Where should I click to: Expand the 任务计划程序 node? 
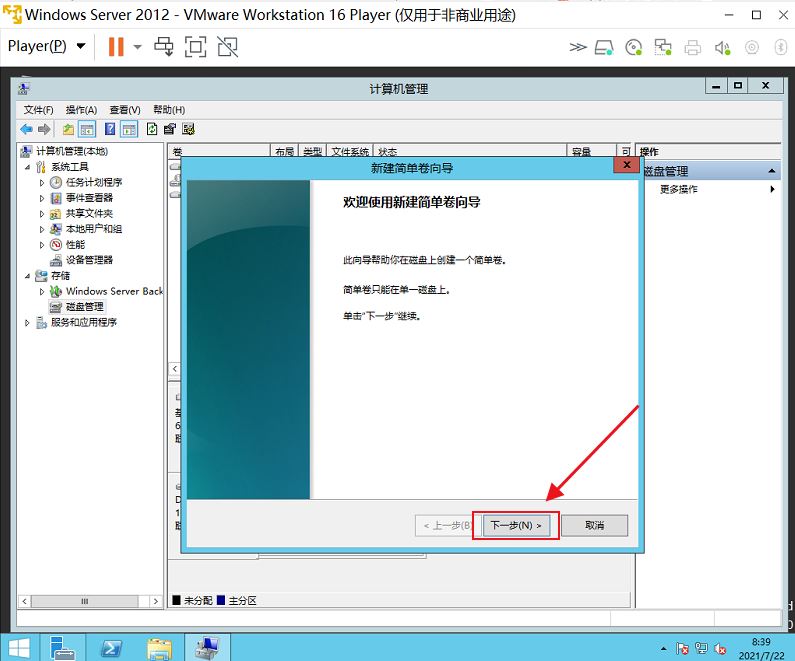[42, 182]
